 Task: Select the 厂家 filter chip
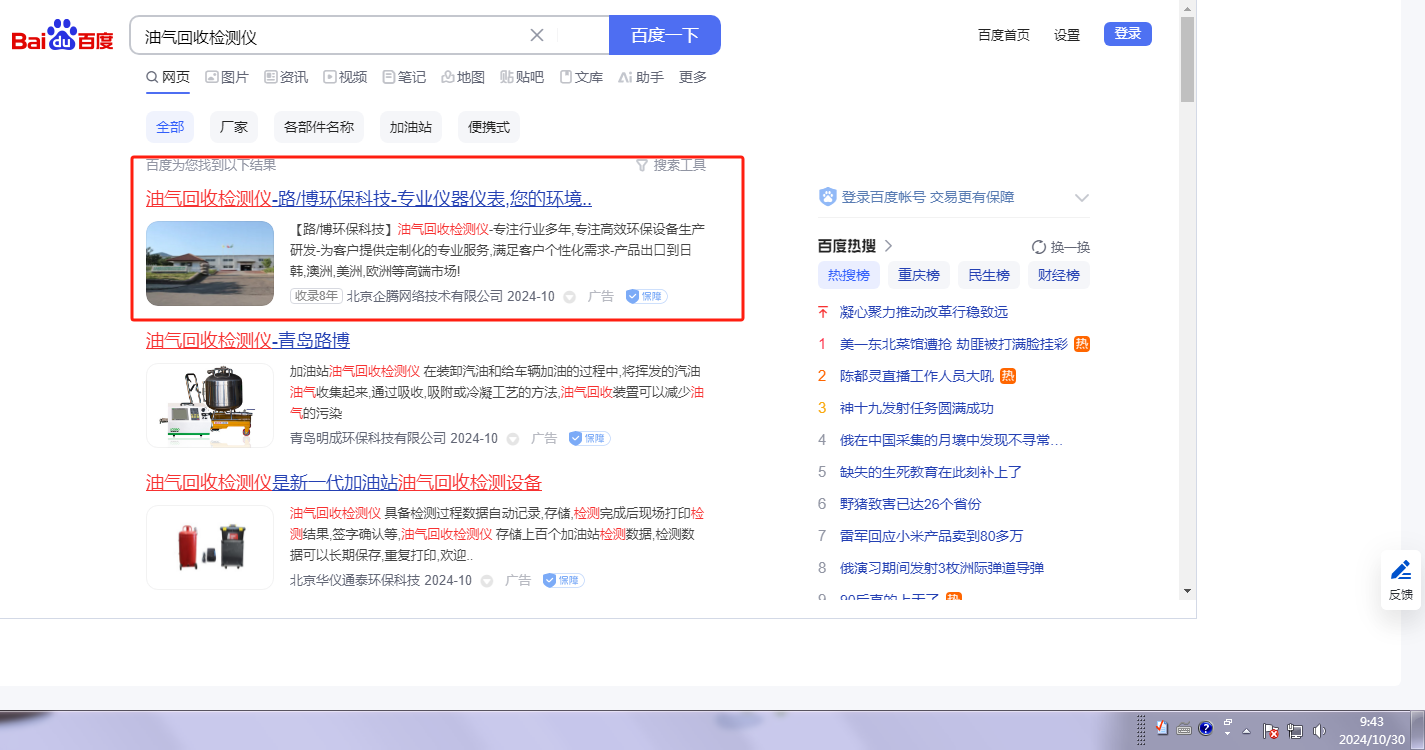pos(234,127)
